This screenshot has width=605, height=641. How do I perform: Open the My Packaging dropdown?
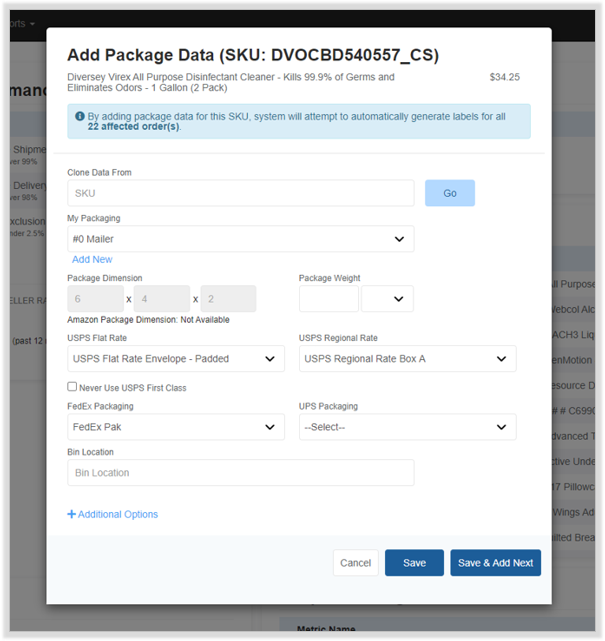pyautogui.click(x=241, y=239)
